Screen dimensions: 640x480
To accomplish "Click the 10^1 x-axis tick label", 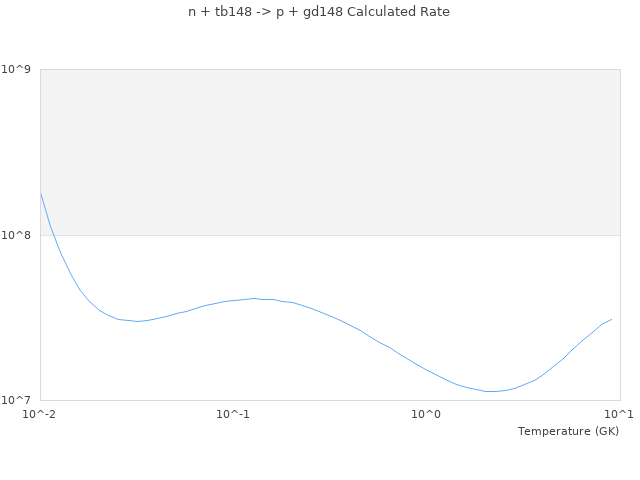I will [x=620, y=414].
